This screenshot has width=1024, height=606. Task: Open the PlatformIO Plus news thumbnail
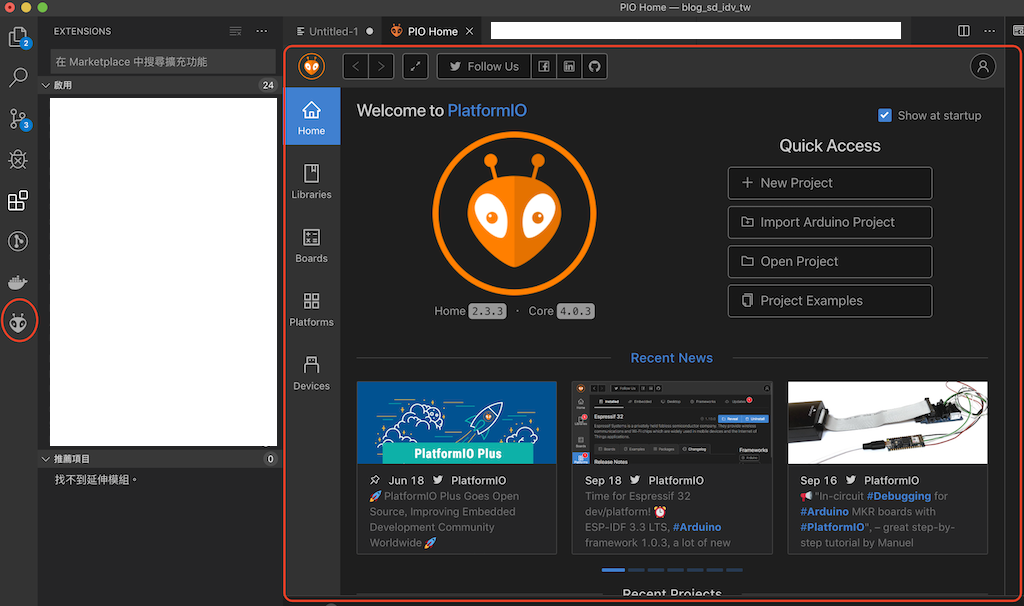(x=456, y=423)
